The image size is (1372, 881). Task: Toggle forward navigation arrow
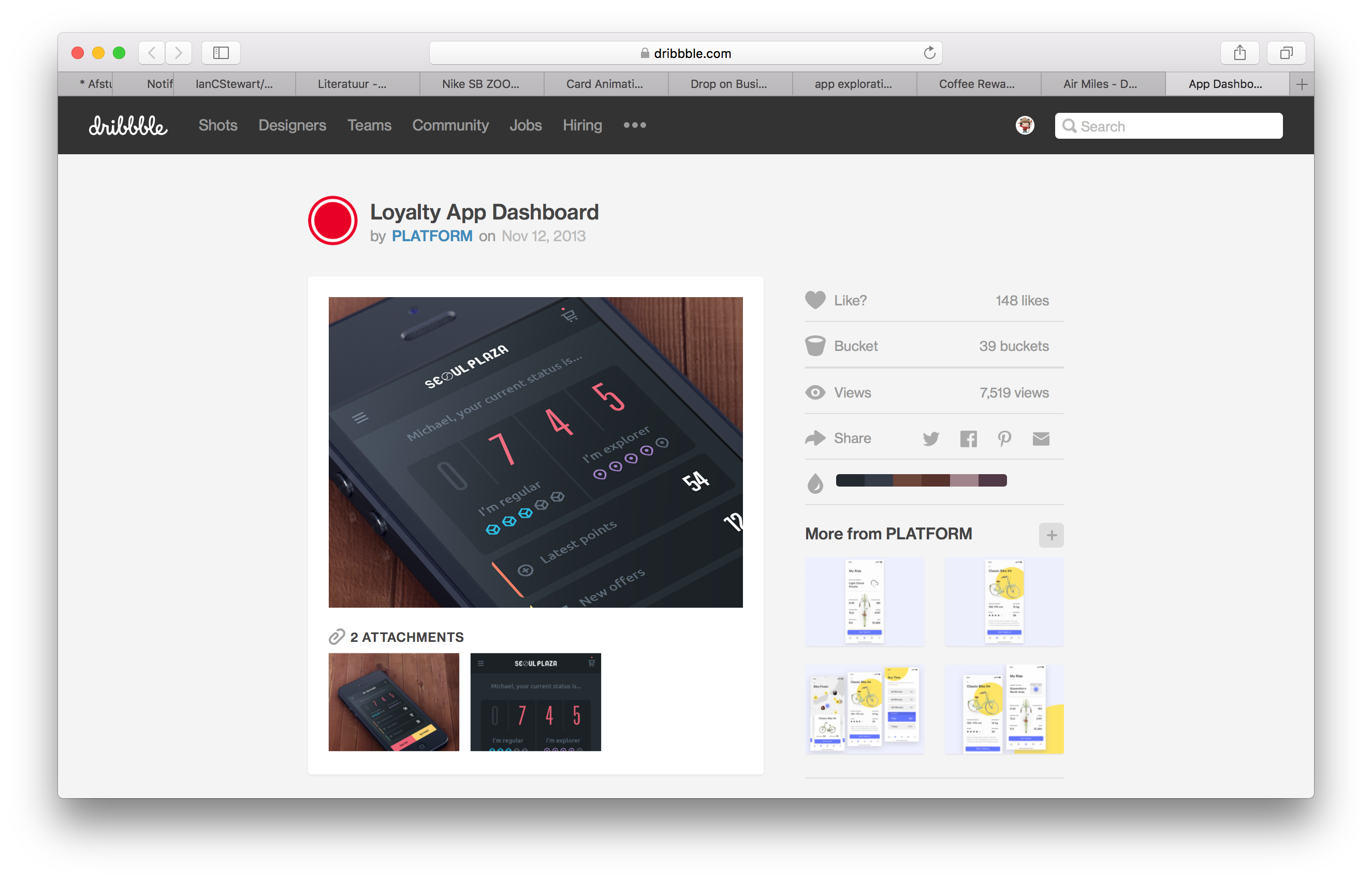point(178,54)
